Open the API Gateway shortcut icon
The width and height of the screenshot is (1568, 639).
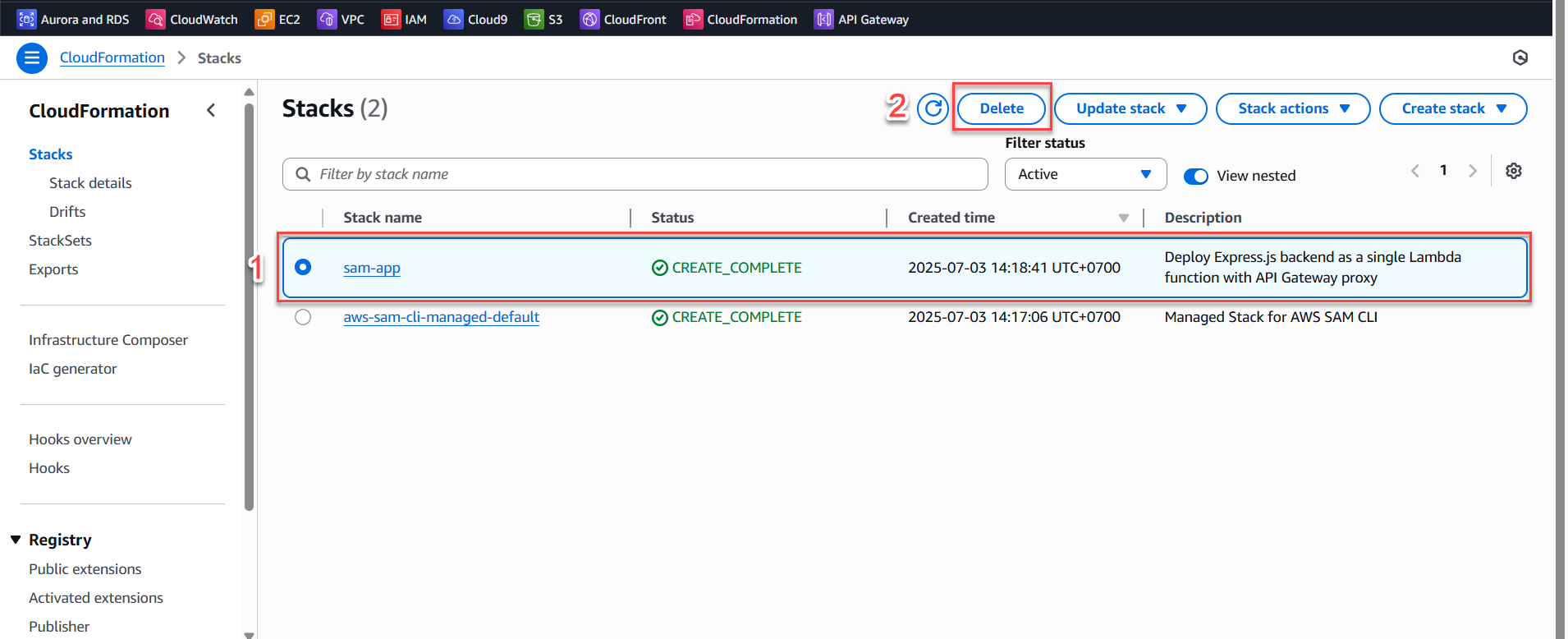[x=823, y=19]
